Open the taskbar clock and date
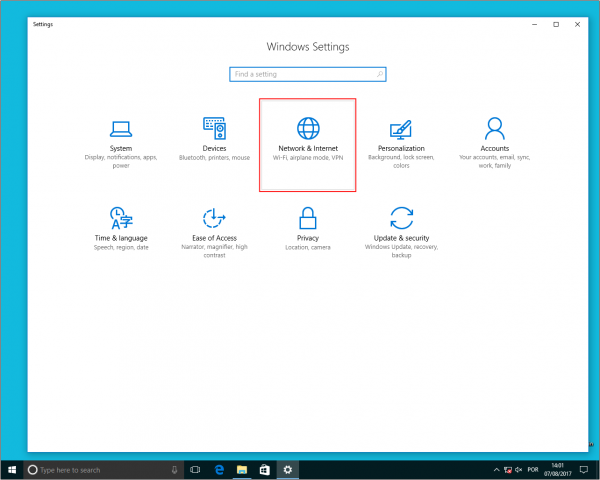This screenshot has width=600, height=480. (x=558, y=470)
